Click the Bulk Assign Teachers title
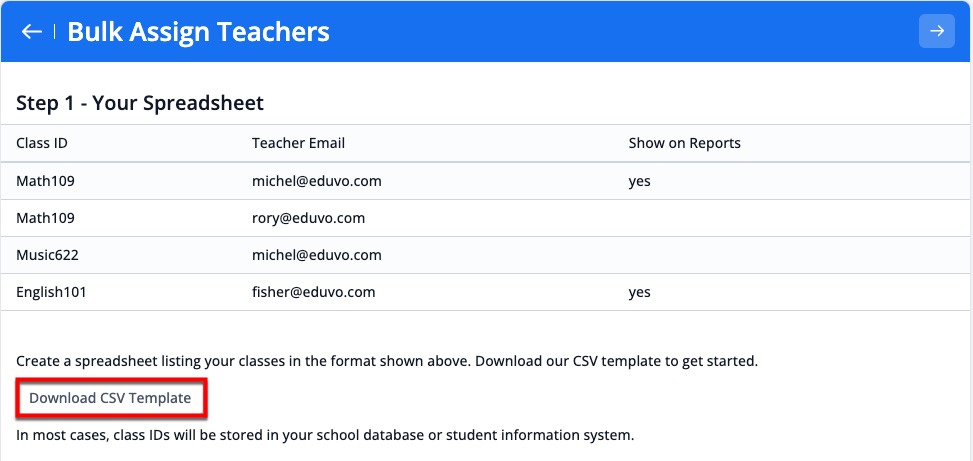Image resolution: width=973 pixels, height=461 pixels. [198, 32]
